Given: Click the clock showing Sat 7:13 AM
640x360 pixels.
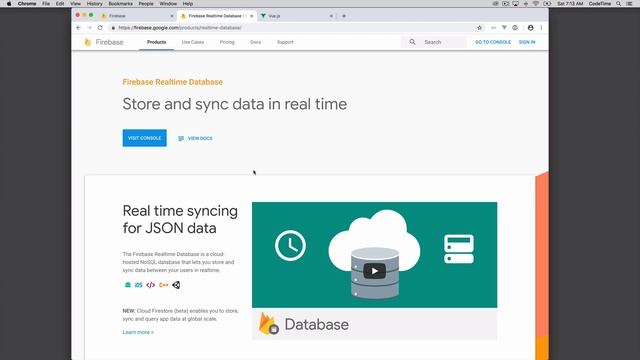Looking at the screenshot, I should [x=570, y=4].
